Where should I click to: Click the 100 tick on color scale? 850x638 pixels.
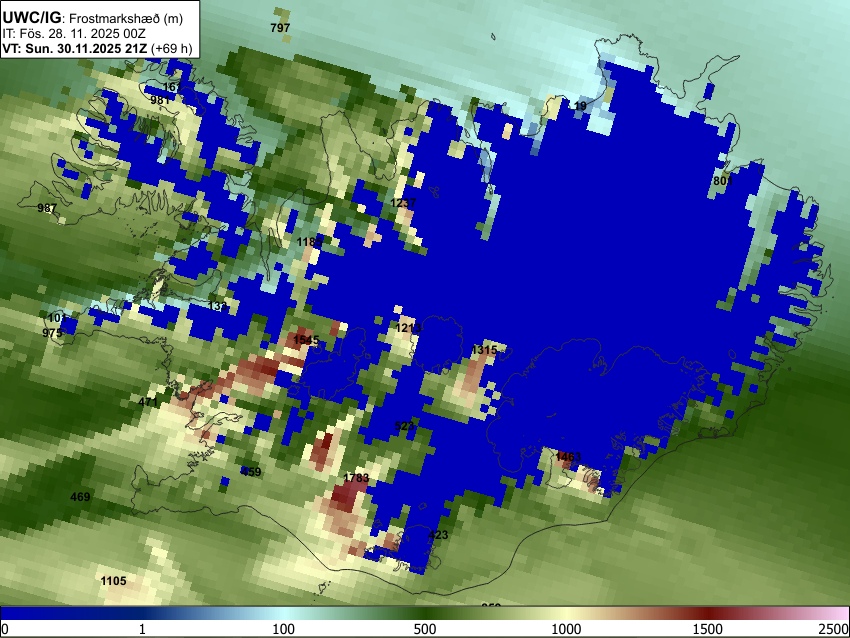pyautogui.click(x=284, y=629)
